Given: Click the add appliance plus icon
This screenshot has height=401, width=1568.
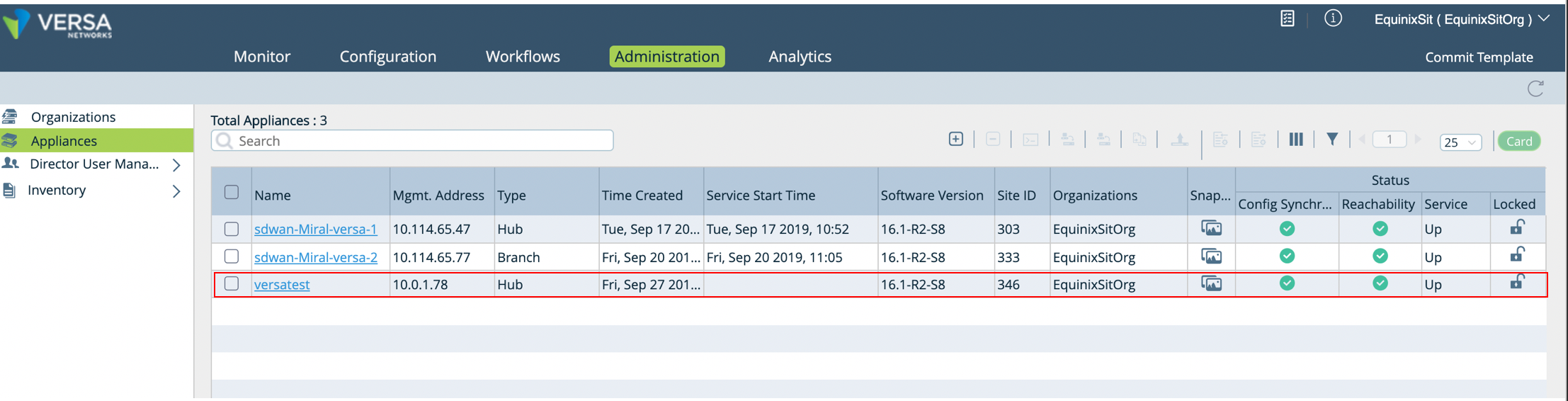Looking at the screenshot, I should (x=955, y=139).
